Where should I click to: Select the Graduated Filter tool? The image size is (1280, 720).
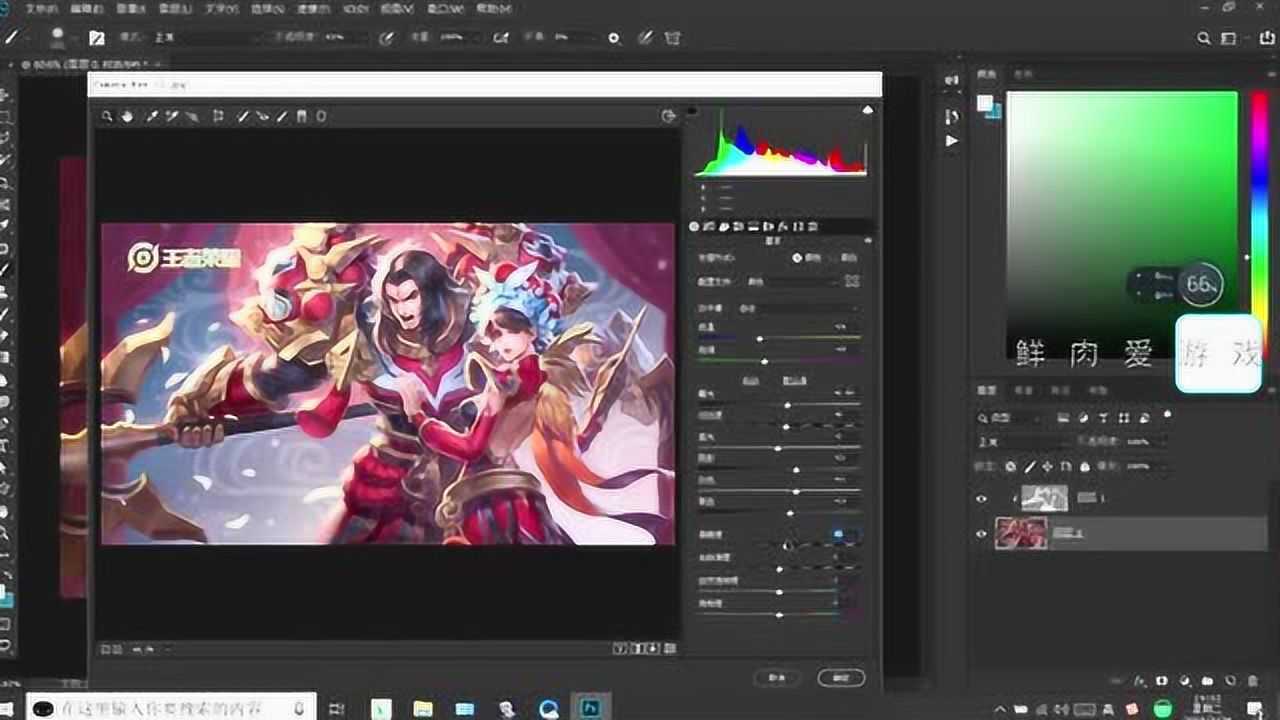pos(301,116)
